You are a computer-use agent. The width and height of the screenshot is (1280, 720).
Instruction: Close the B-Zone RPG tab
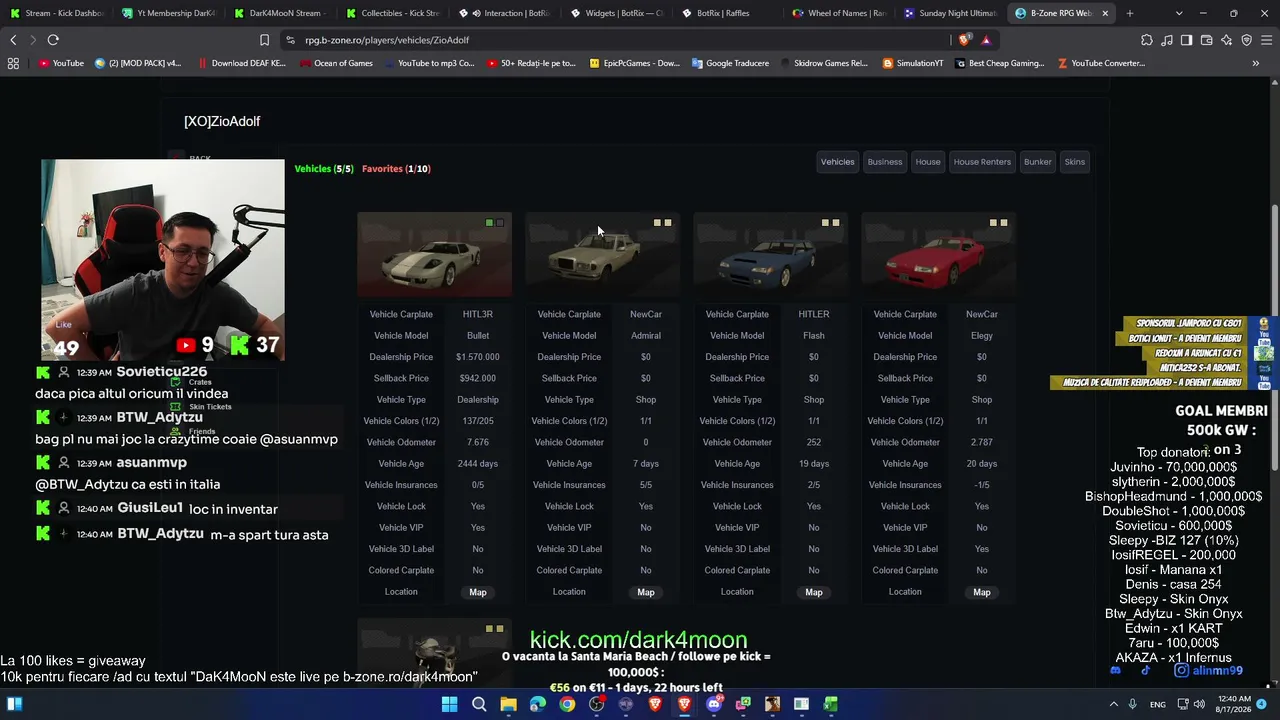(x=1105, y=13)
